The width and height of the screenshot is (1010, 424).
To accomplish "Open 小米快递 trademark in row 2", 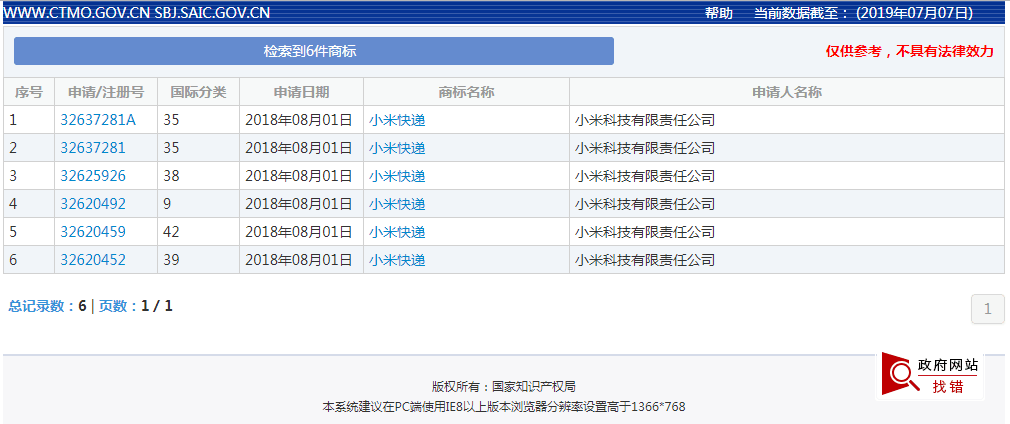I will [x=397, y=148].
